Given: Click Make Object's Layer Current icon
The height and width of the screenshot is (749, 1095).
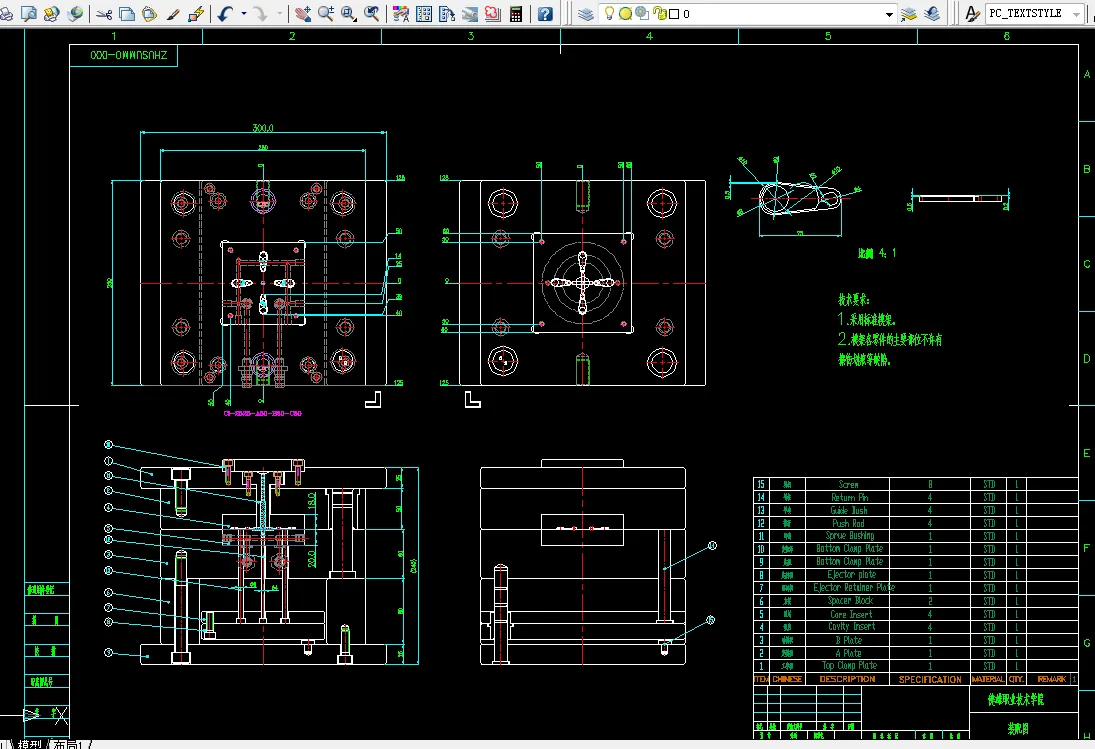Looking at the screenshot, I should [909, 13].
